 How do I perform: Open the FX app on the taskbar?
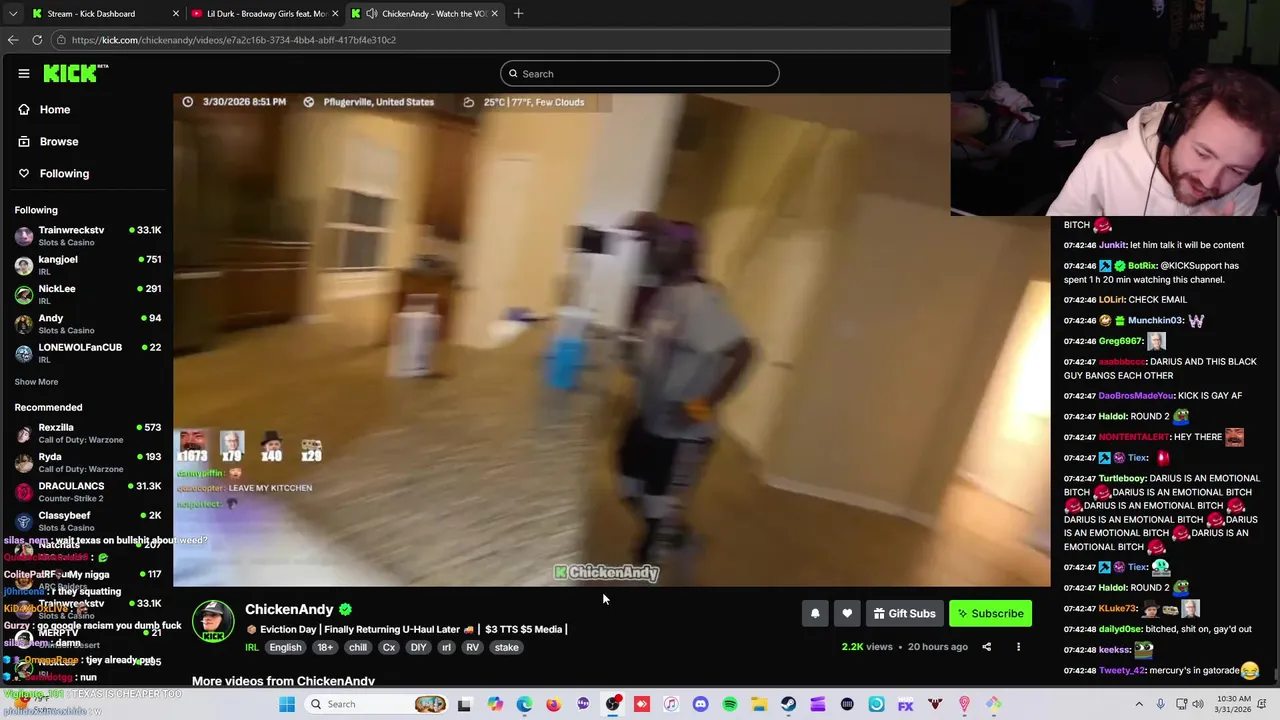(x=905, y=704)
